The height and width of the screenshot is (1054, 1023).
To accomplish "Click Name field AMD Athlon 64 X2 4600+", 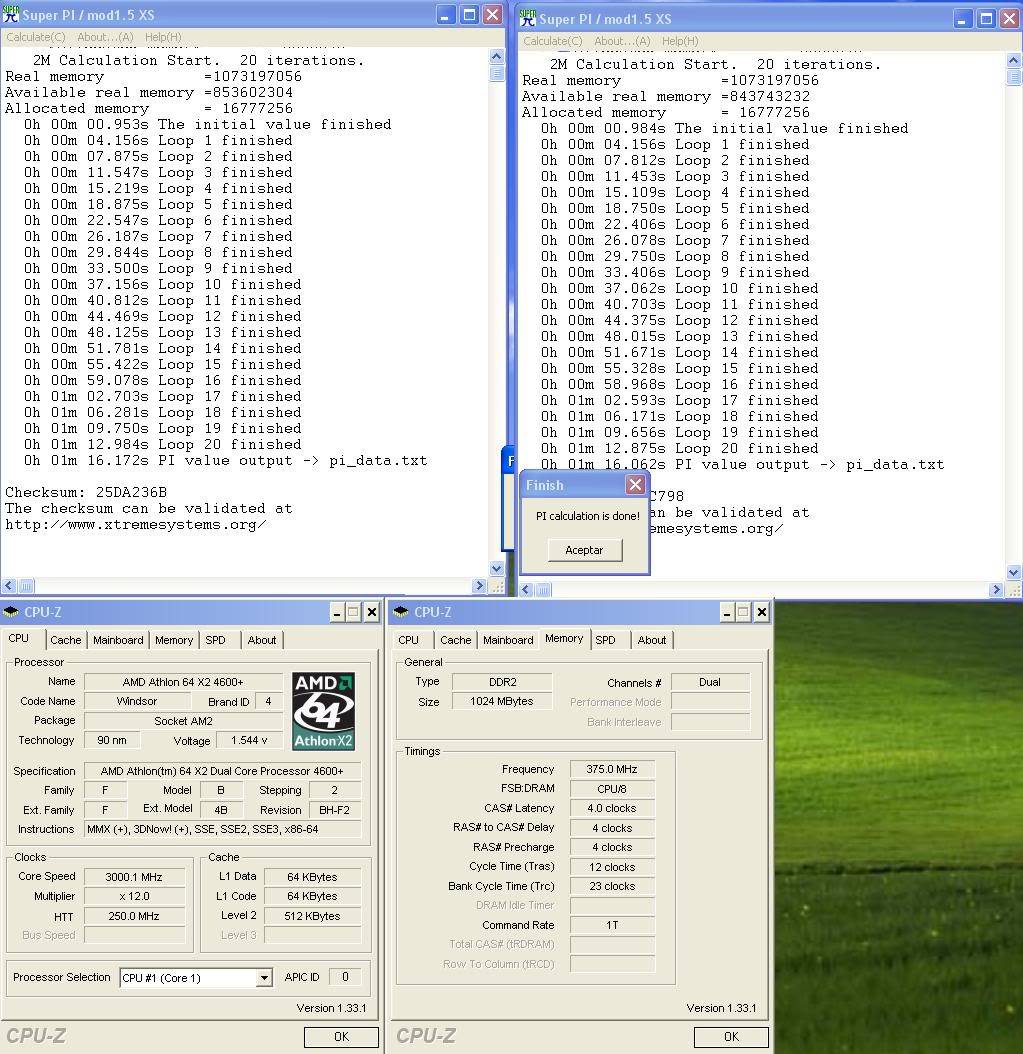I will [183, 682].
